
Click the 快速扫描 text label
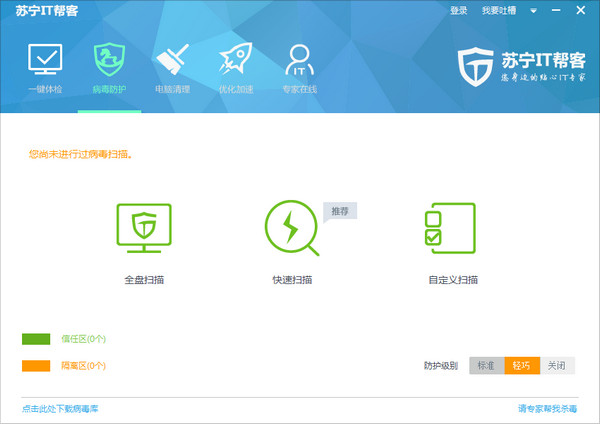pos(292,280)
